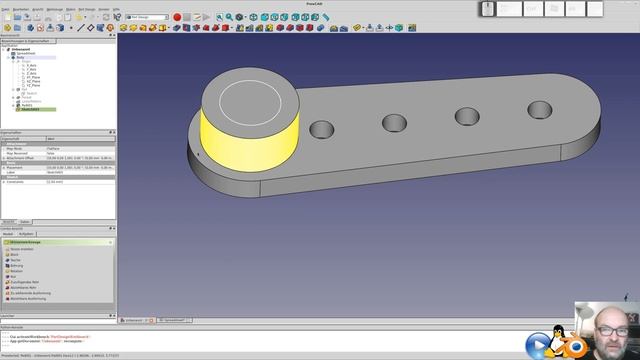Open a file with the toolbar folder icon

point(17,17)
